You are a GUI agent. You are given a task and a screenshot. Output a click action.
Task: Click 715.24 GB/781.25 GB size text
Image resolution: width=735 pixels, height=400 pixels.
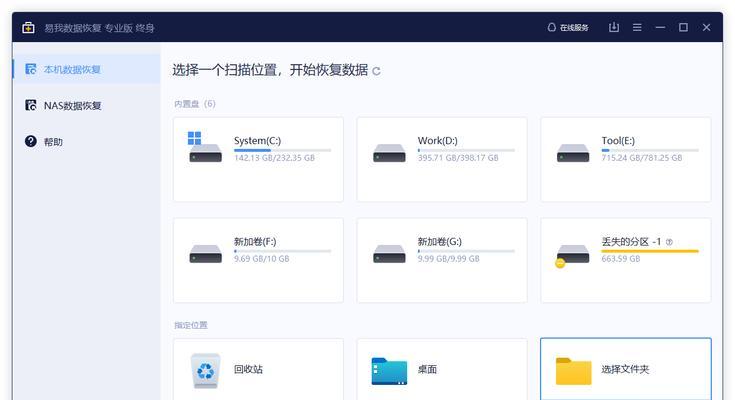(642, 158)
